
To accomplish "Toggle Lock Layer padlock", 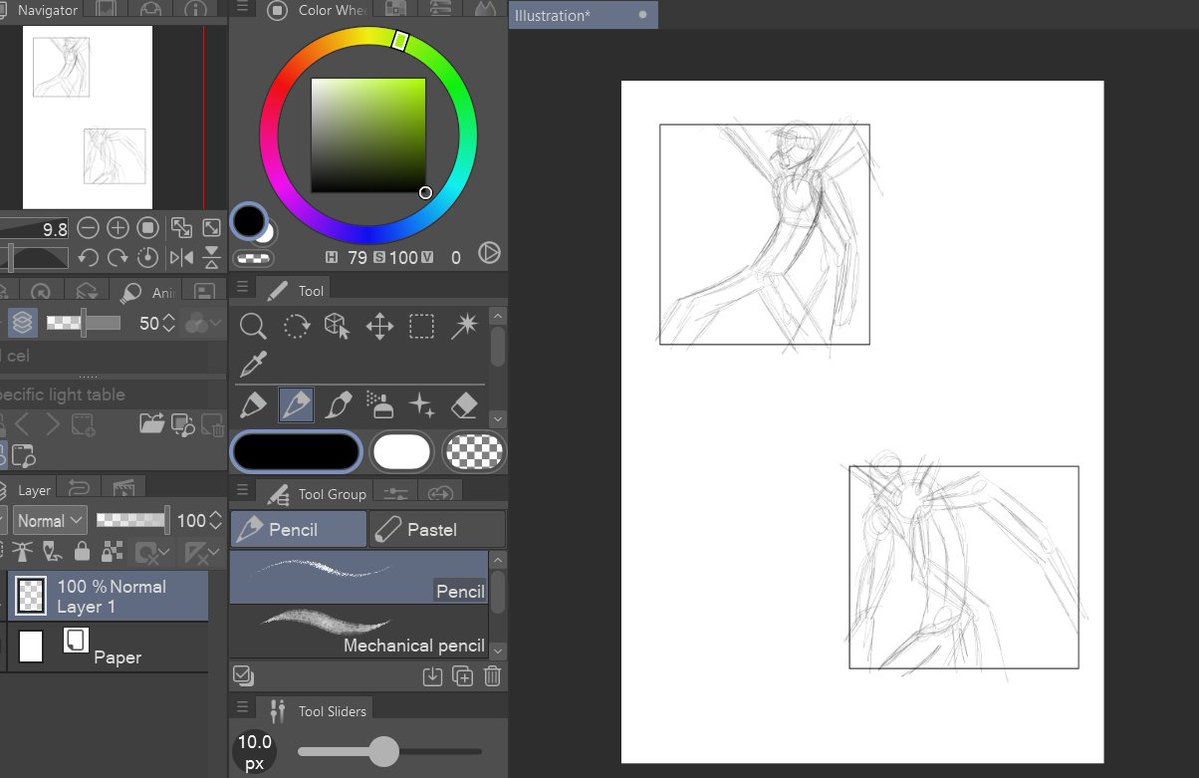I will point(82,552).
